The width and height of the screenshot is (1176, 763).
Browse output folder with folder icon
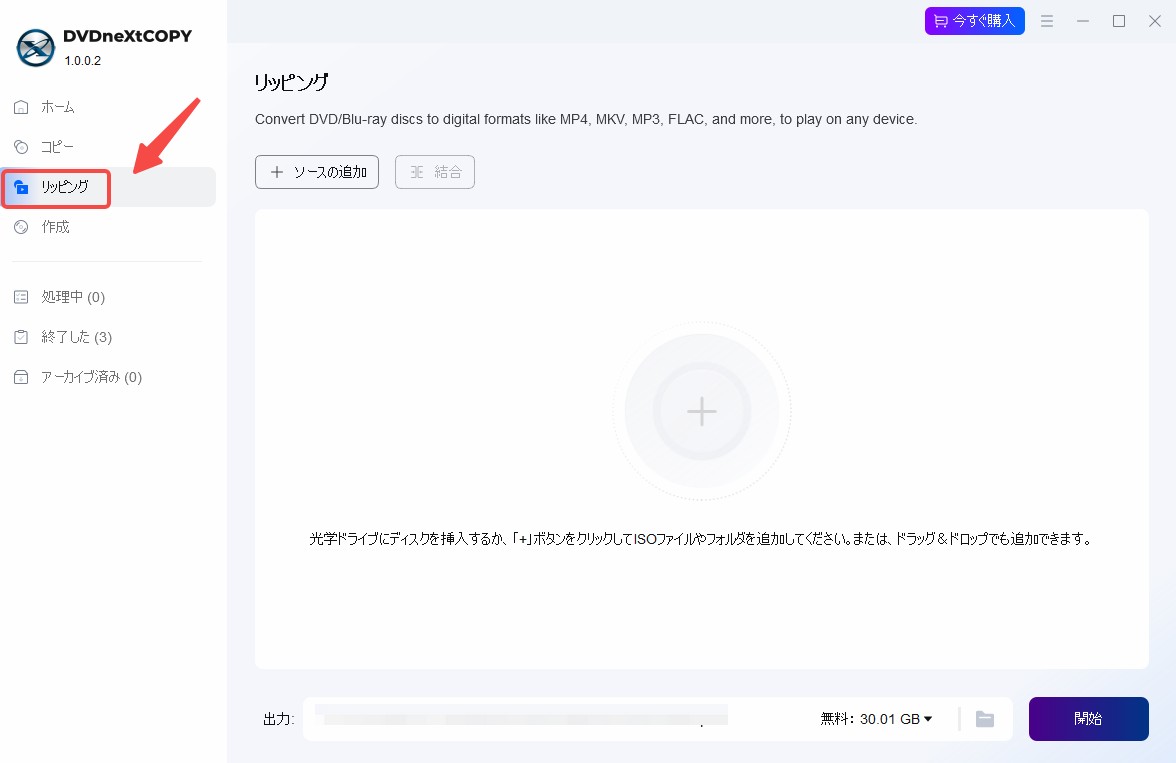coord(985,719)
